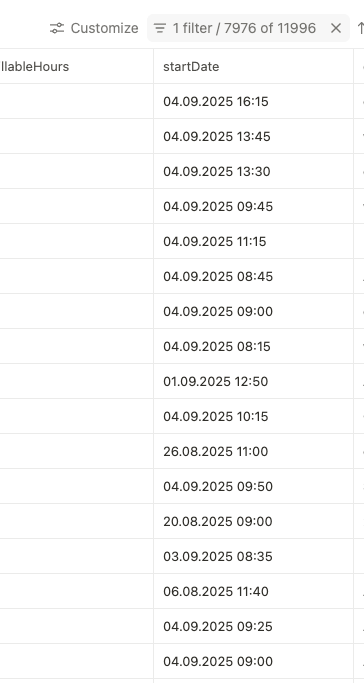Click the sort arrow icon at right edge

pyautogui.click(x=361, y=28)
